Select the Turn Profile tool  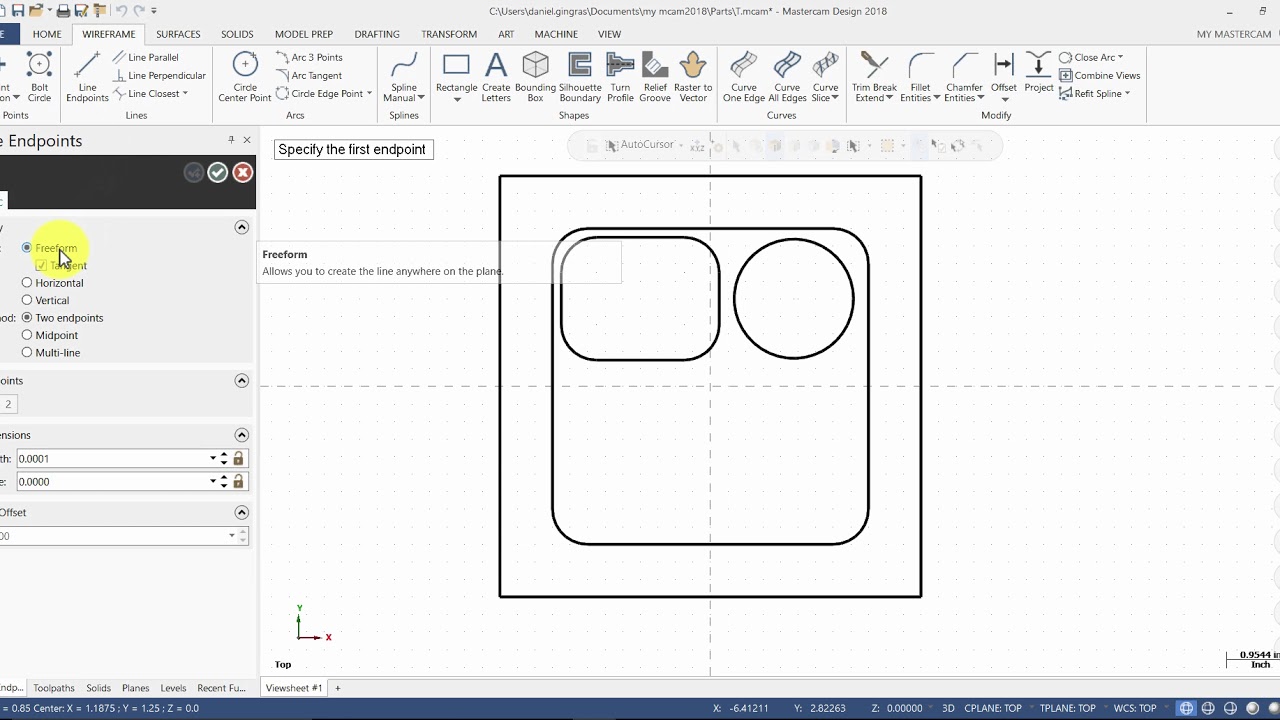(x=620, y=77)
